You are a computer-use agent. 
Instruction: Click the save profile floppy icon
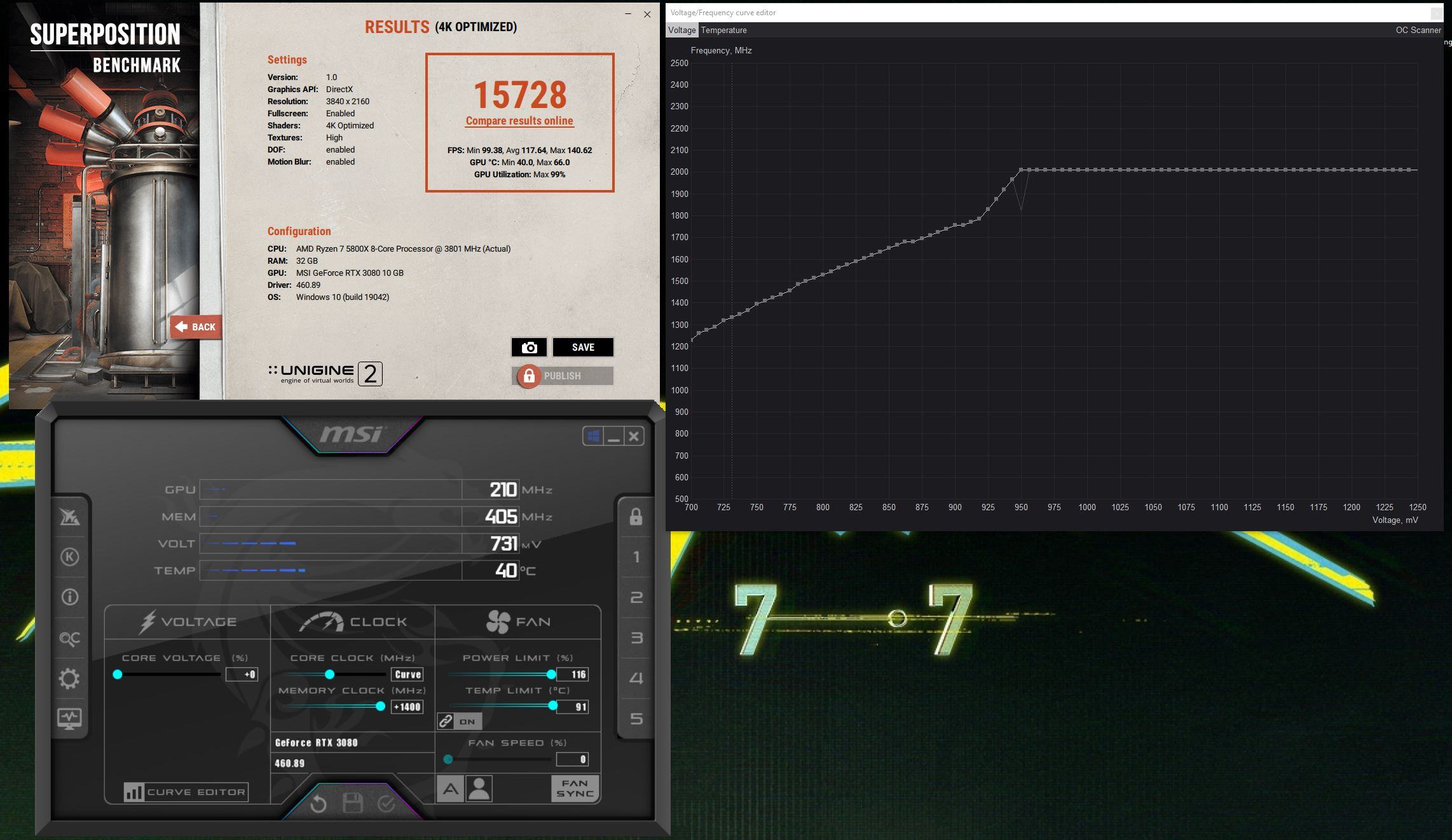(x=353, y=803)
